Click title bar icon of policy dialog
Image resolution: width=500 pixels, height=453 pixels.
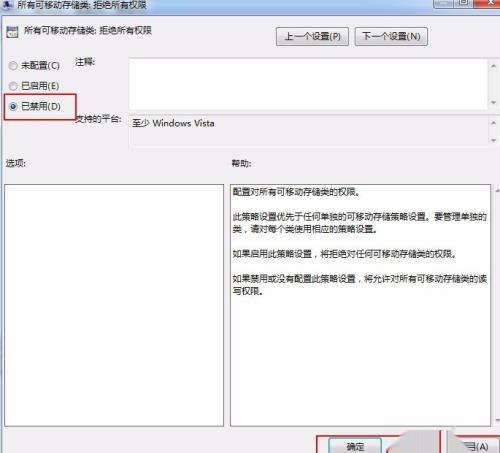(x=7, y=5)
